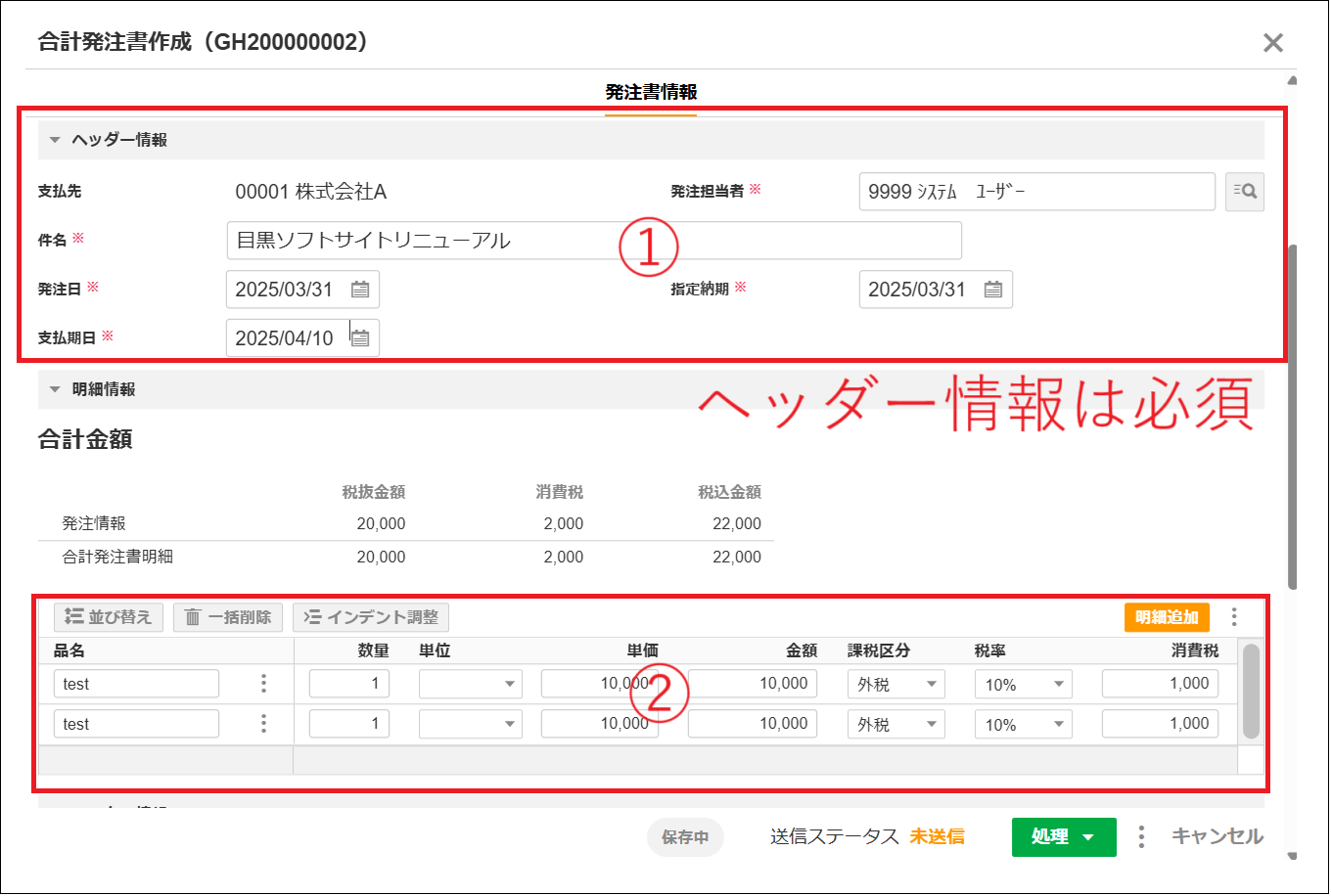Open the row menu dots for second test line
This screenshot has height=896, width=1331.
coord(263,724)
